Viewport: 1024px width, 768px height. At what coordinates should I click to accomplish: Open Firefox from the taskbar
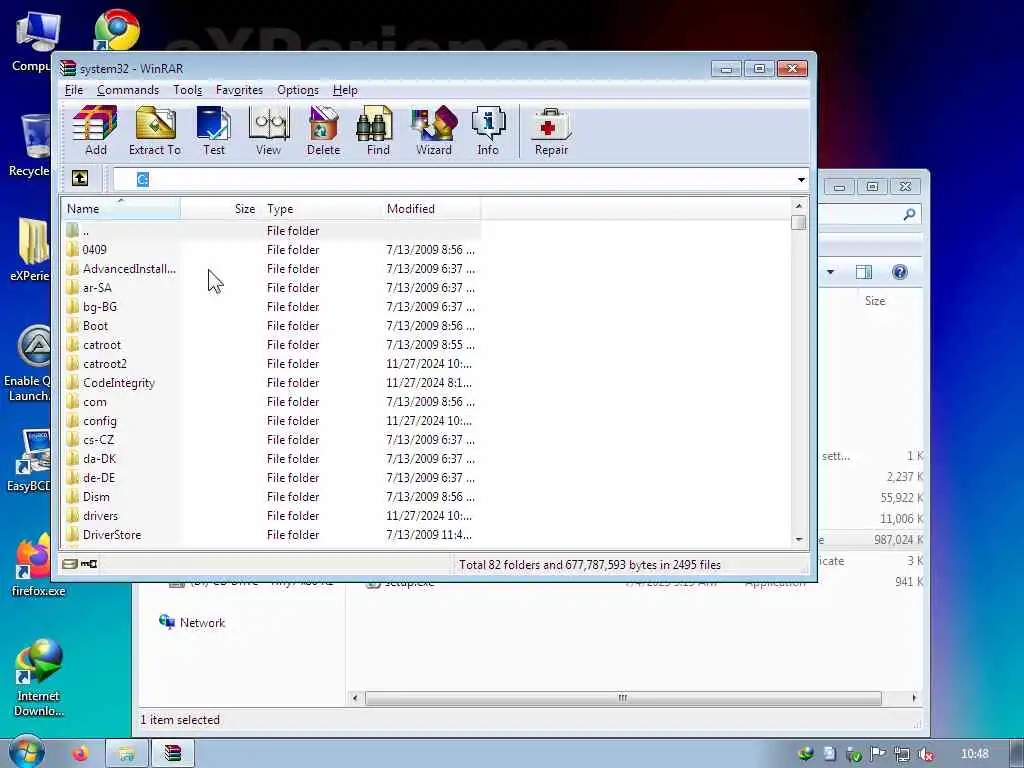80,754
